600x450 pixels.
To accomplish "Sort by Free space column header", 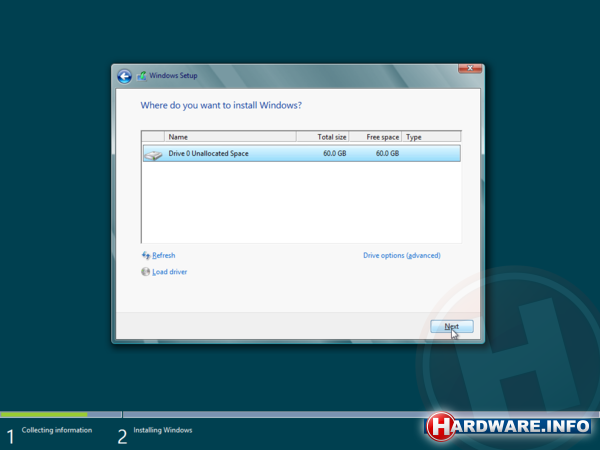I will 375,137.
